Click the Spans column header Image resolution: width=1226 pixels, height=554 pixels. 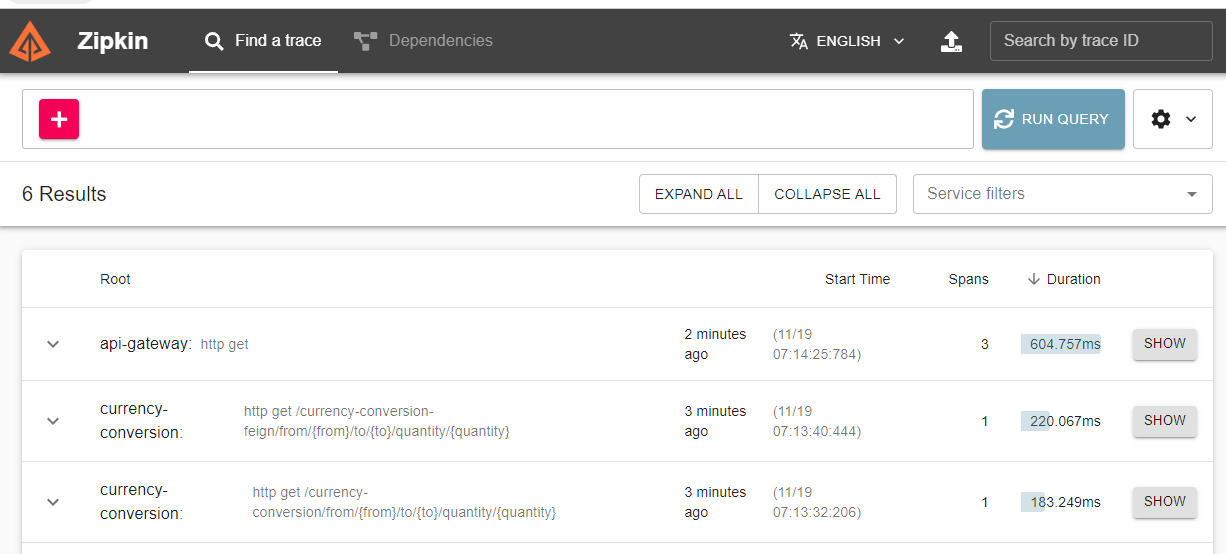[x=968, y=279]
